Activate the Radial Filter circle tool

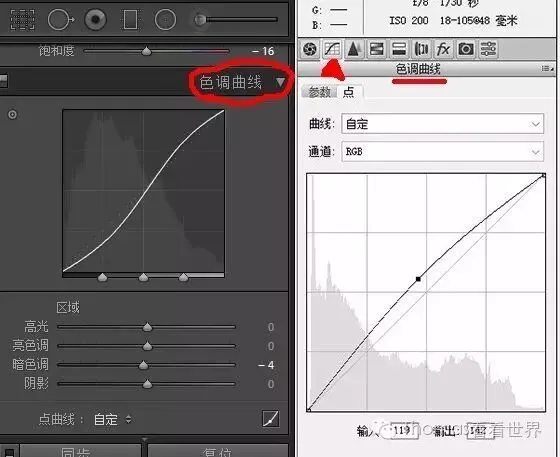[x=165, y=19]
